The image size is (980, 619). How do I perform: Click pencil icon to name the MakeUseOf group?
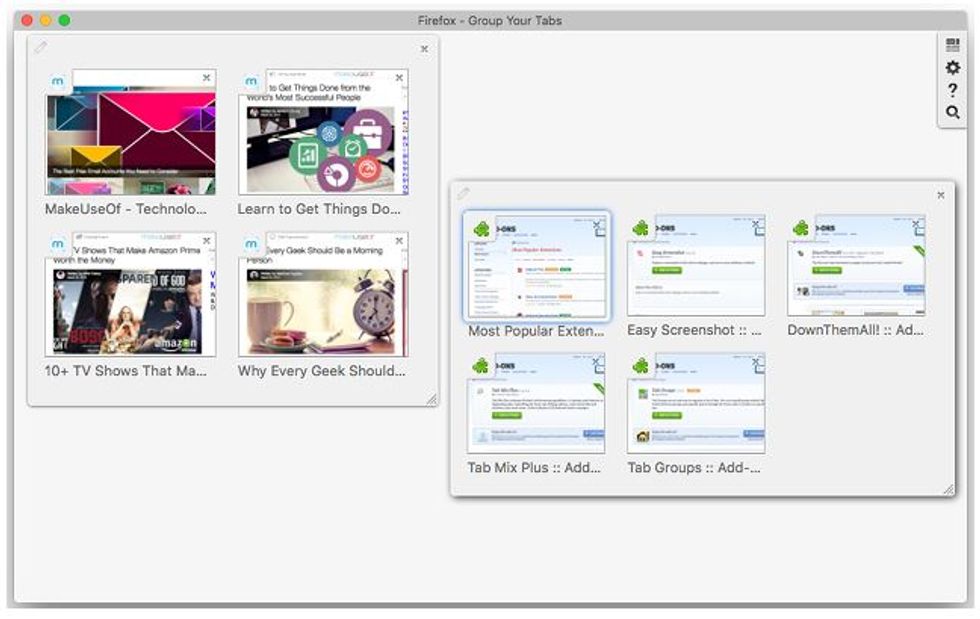pyautogui.click(x=40, y=47)
